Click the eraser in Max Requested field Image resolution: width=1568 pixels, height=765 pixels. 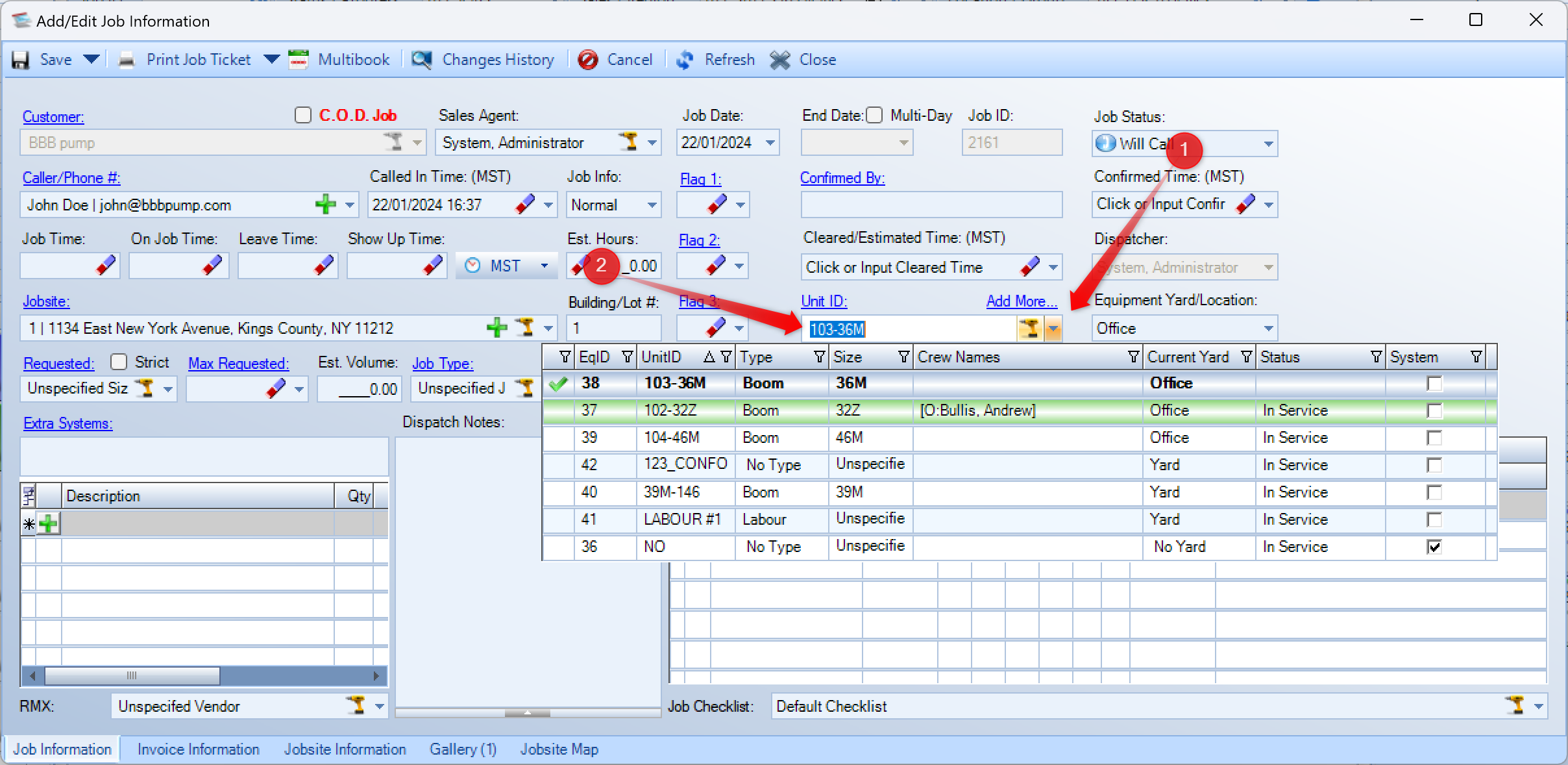click(x=276, y=389)
